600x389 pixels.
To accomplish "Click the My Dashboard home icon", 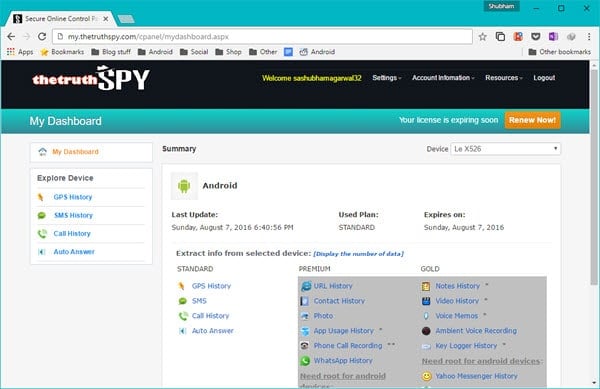I will [42, 152].
